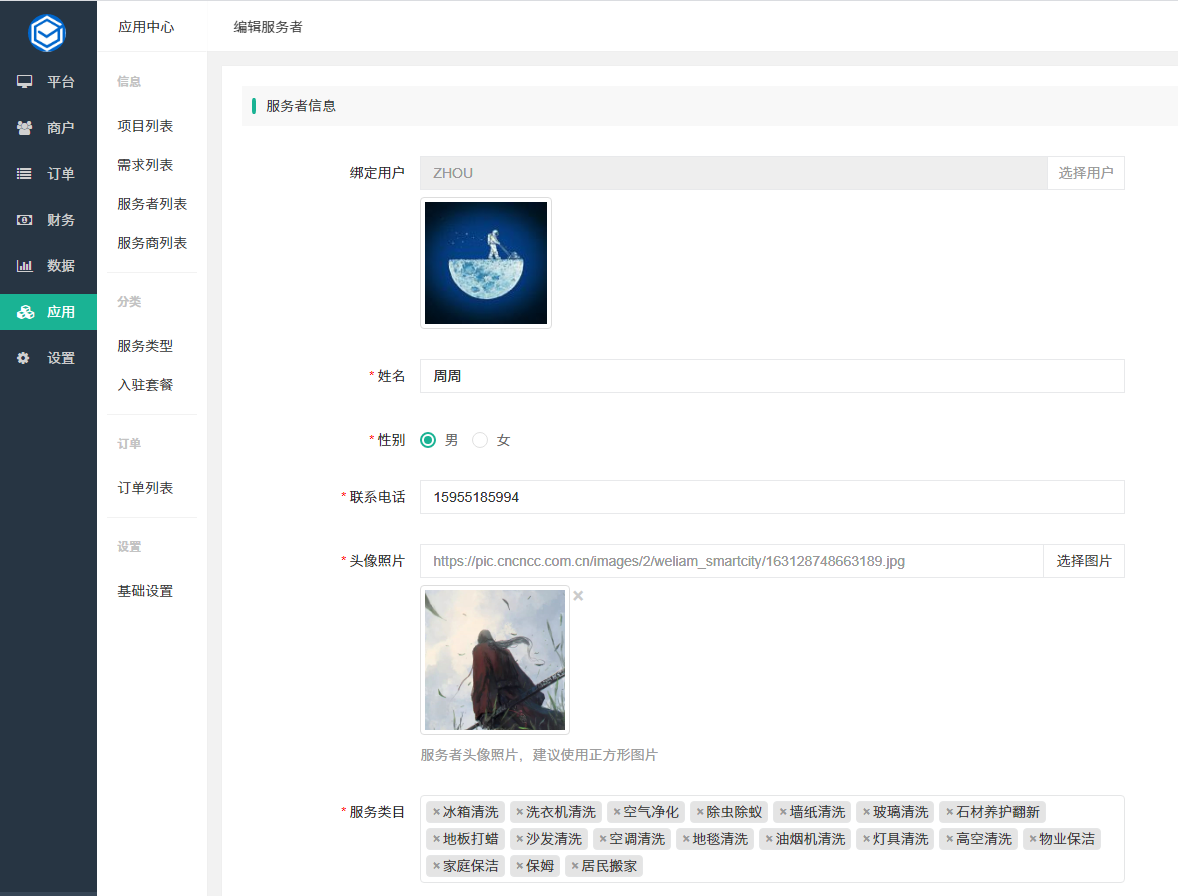Click the users icon beside 商户
Screen dimensions: 1178x896
coord(25,128)
